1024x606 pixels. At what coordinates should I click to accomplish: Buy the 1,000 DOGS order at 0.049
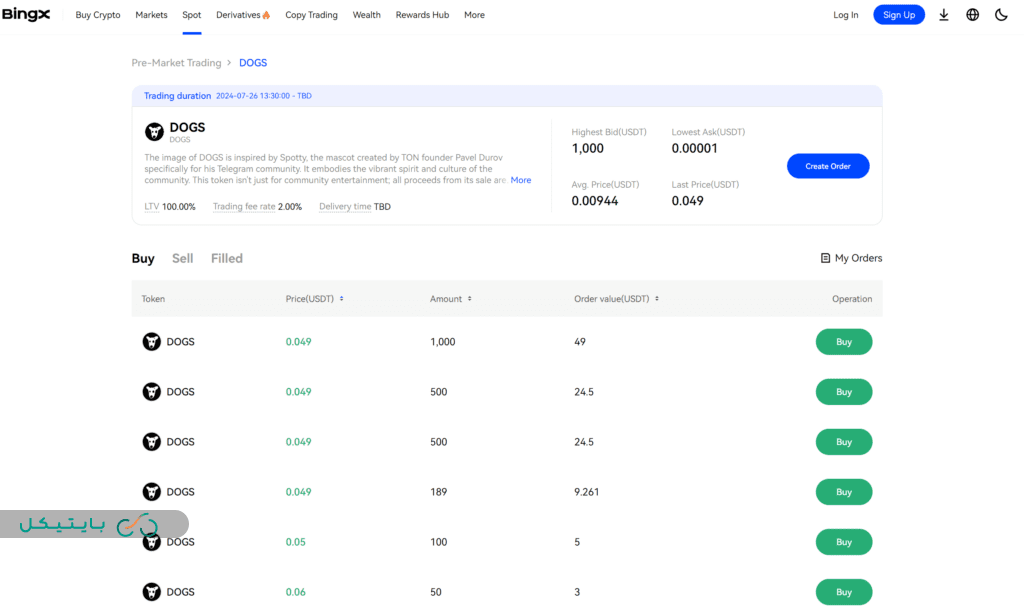[x=843, y=342]
